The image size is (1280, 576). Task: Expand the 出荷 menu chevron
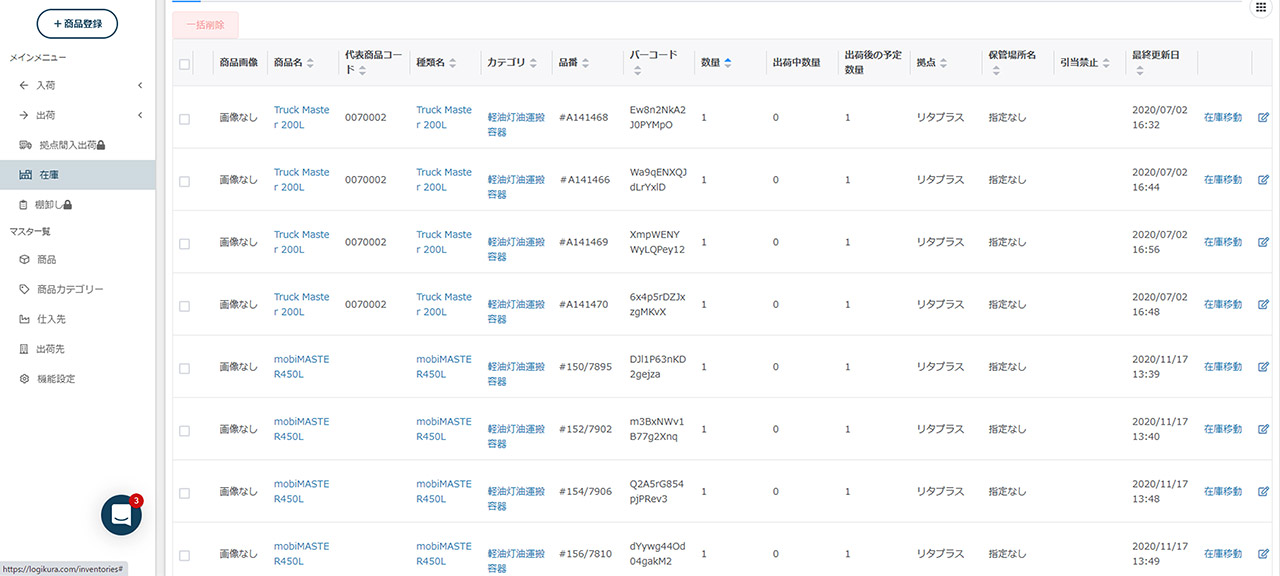(140, 115)
